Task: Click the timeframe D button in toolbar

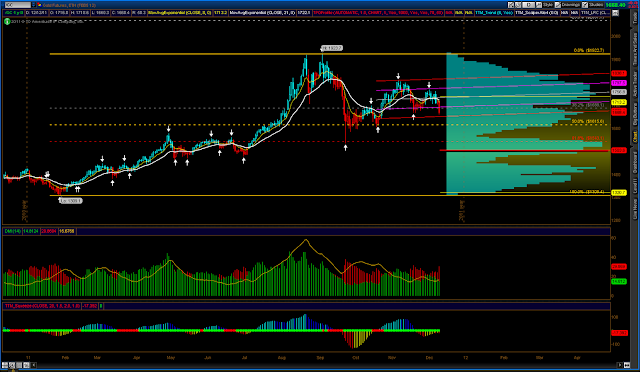Action: pyautogui.click(x=529, y=5)
